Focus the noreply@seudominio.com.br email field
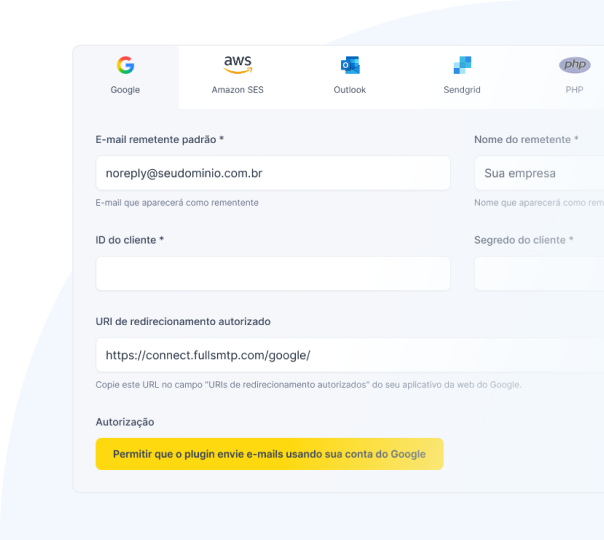604x540 pixels. pyautogui.click(x=273, y=173)
